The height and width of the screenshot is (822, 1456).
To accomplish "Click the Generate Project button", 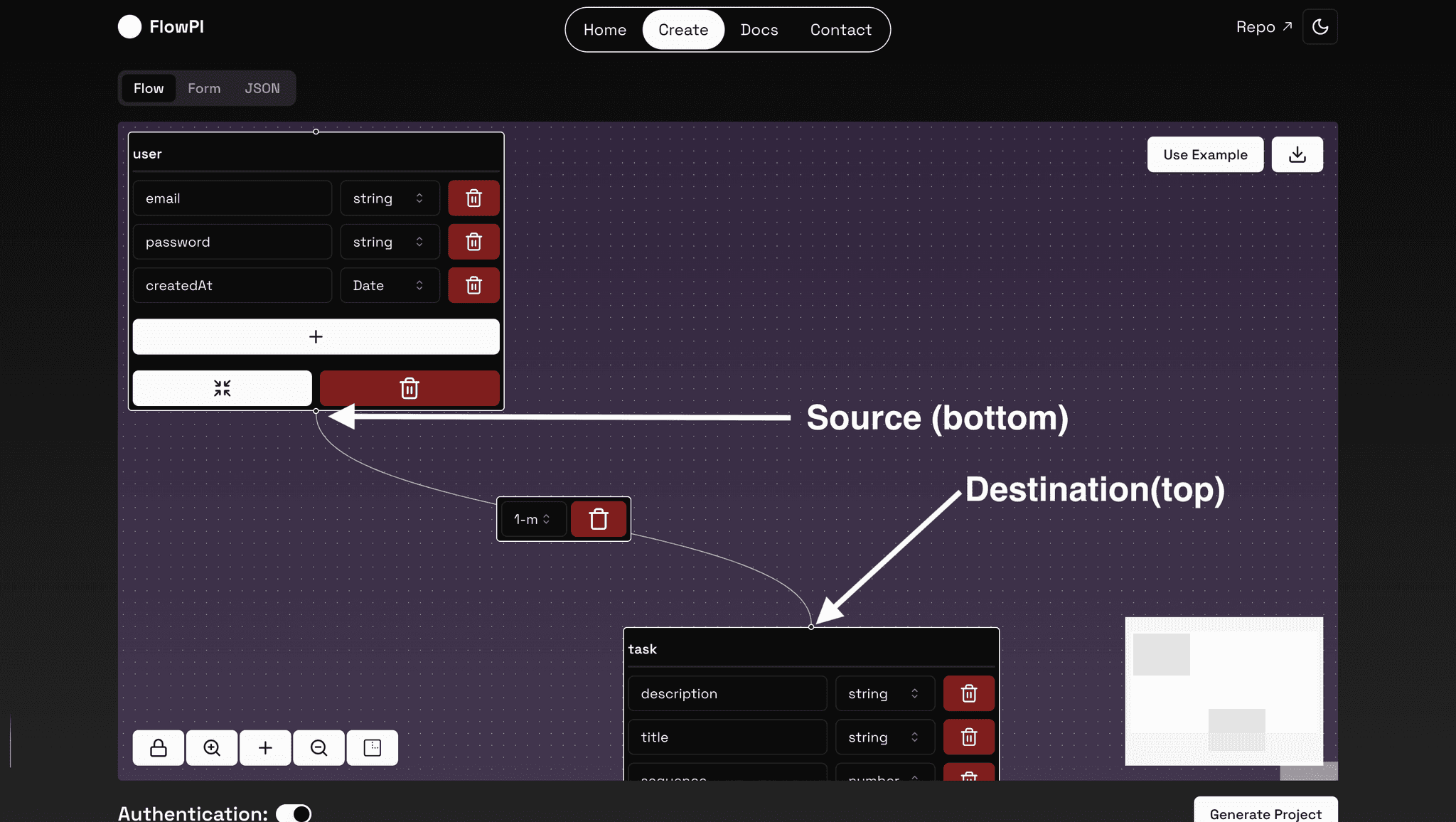I will [1265, 813].
